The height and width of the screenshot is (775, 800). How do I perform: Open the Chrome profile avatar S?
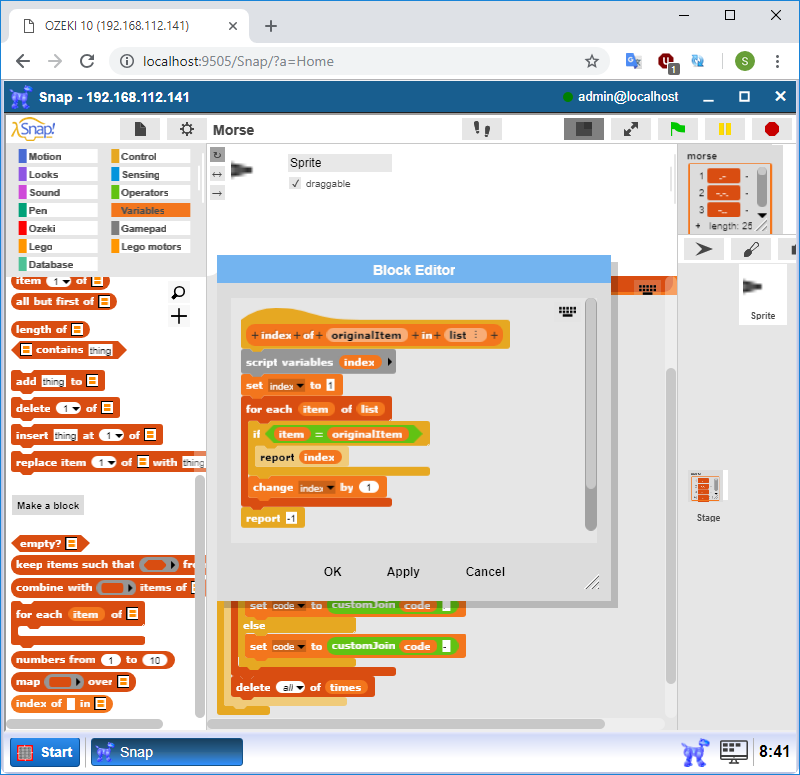click(744, 61)
